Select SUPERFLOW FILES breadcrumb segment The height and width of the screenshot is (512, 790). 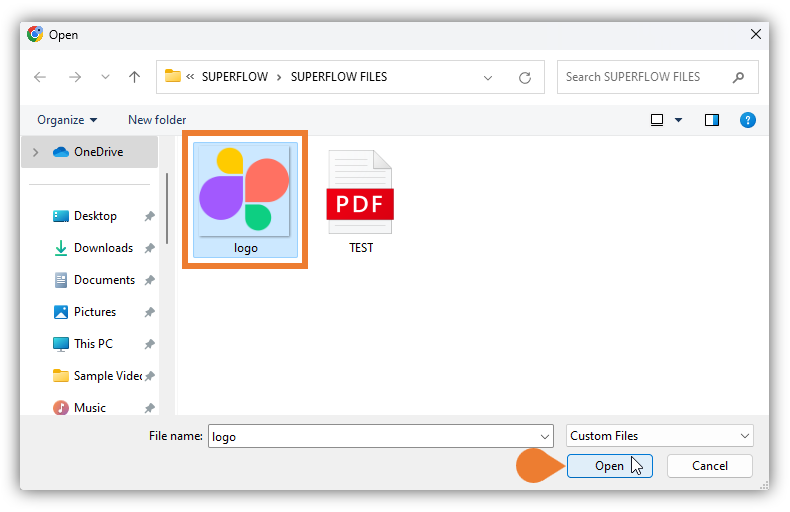click(339, 77)
